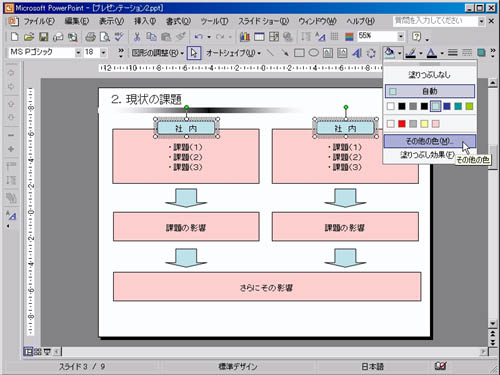
Task: Click the Cut scissors icon
Action: [137, 37]
